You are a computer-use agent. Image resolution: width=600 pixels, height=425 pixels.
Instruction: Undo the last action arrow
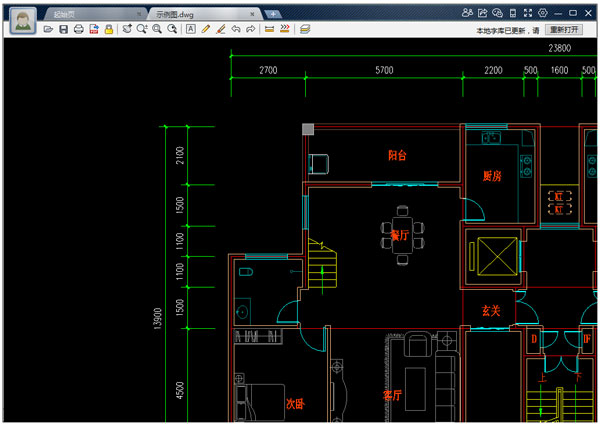pyautogui.click(x=236, y=29)
